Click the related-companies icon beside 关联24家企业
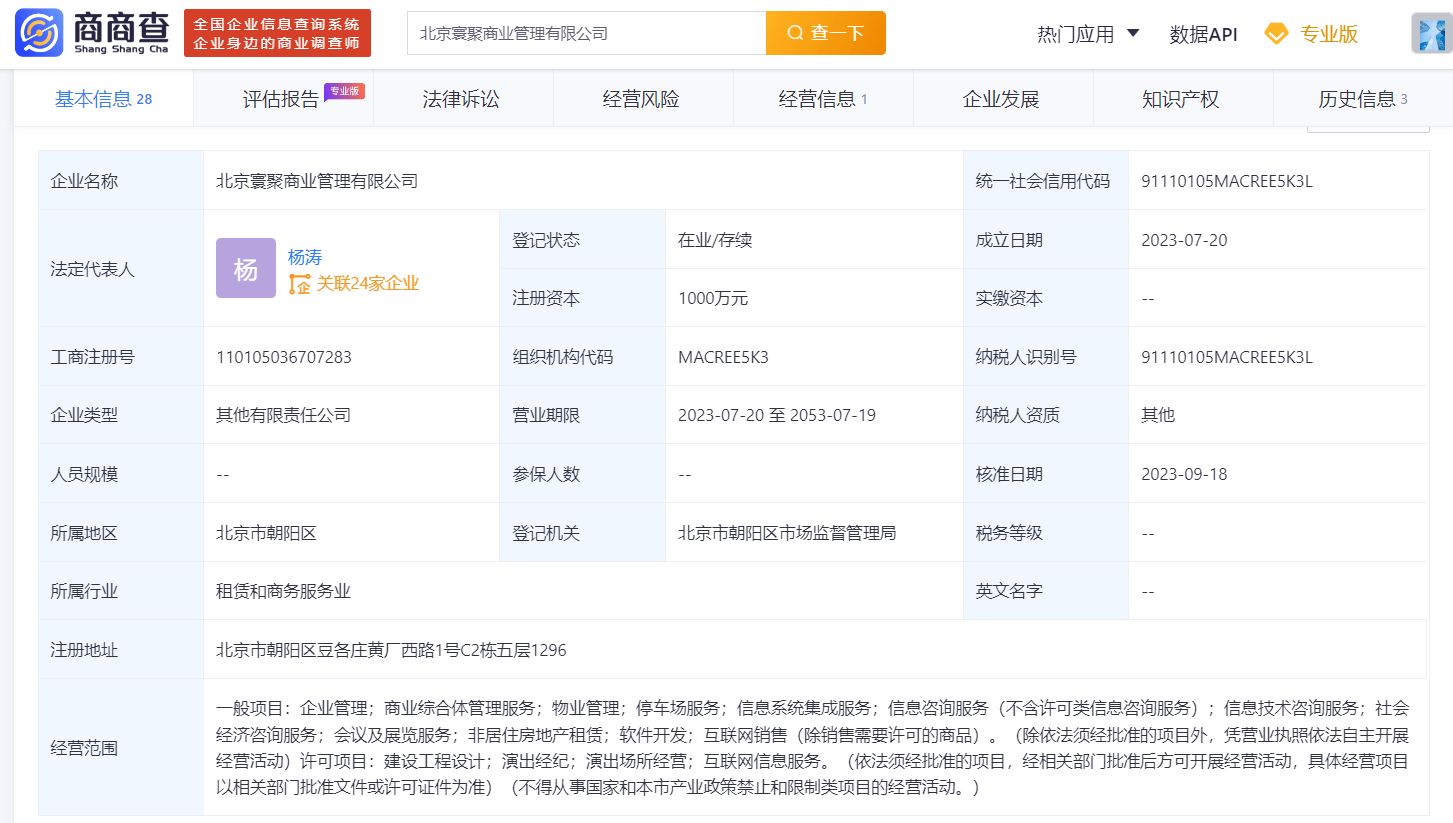This screenshot has width=1453, height=823. 300,284
